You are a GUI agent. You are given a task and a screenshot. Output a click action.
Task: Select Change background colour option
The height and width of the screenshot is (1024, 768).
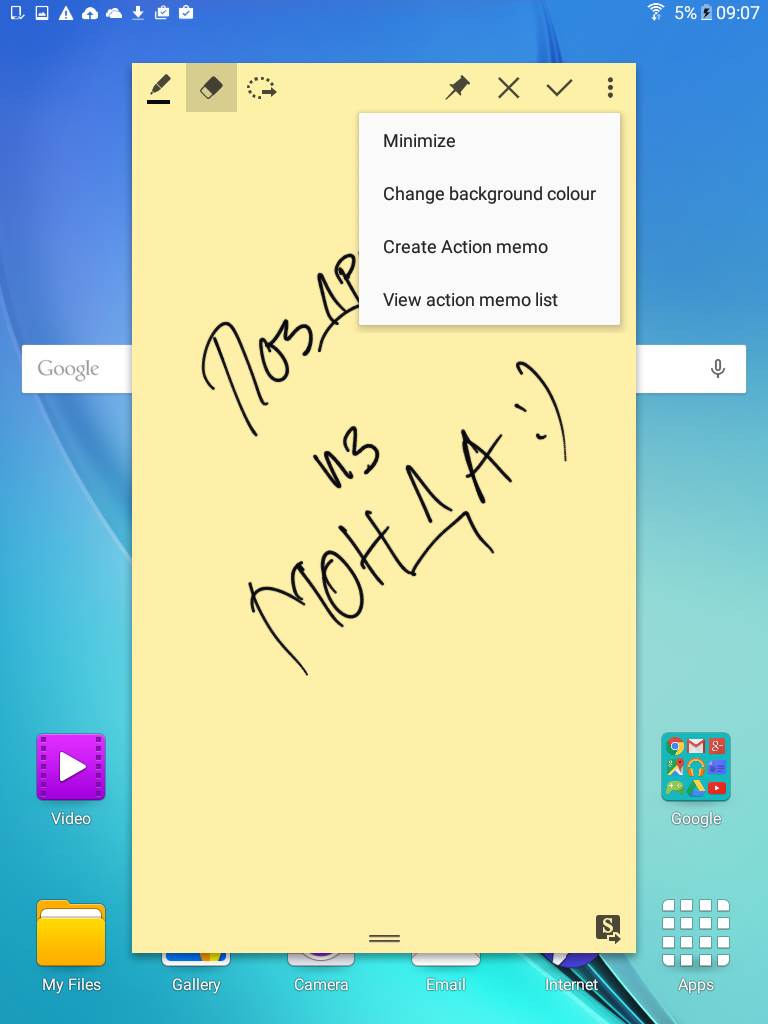coord(489,194)
